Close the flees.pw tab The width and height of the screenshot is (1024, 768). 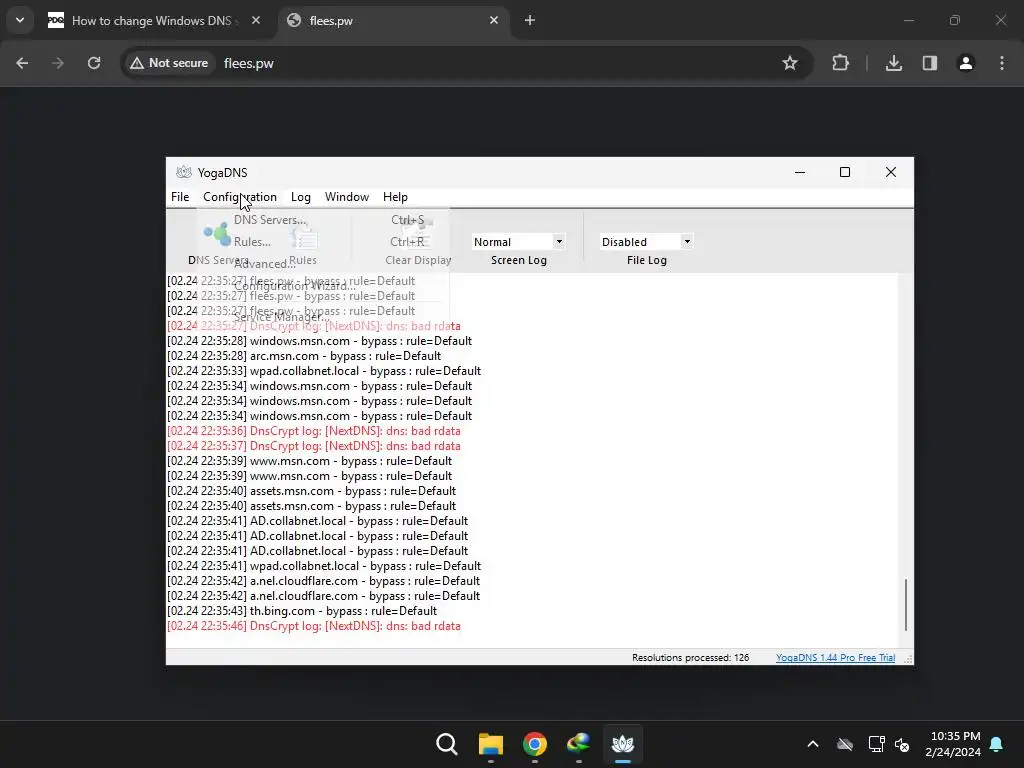[x=494, y=20]
